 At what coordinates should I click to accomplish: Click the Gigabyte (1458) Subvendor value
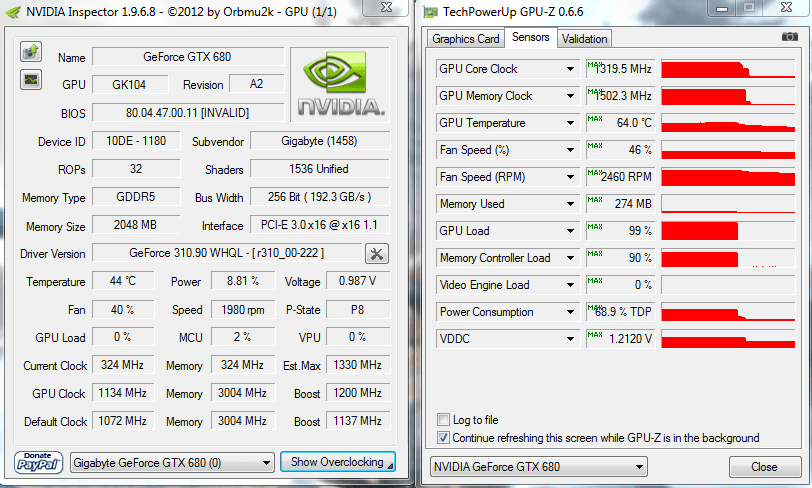pyautogui.click(x=320, y=141)
